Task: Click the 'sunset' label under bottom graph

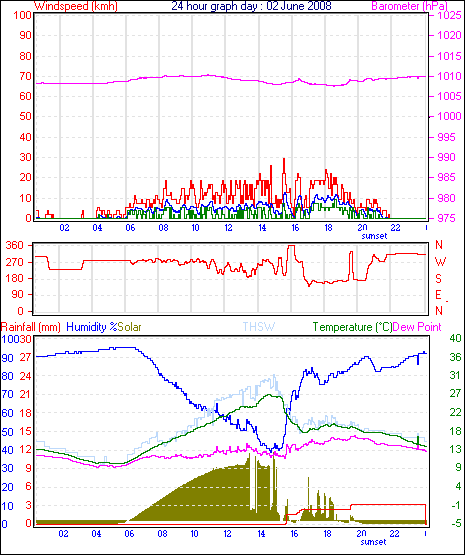Action: [x=373, y=542]
